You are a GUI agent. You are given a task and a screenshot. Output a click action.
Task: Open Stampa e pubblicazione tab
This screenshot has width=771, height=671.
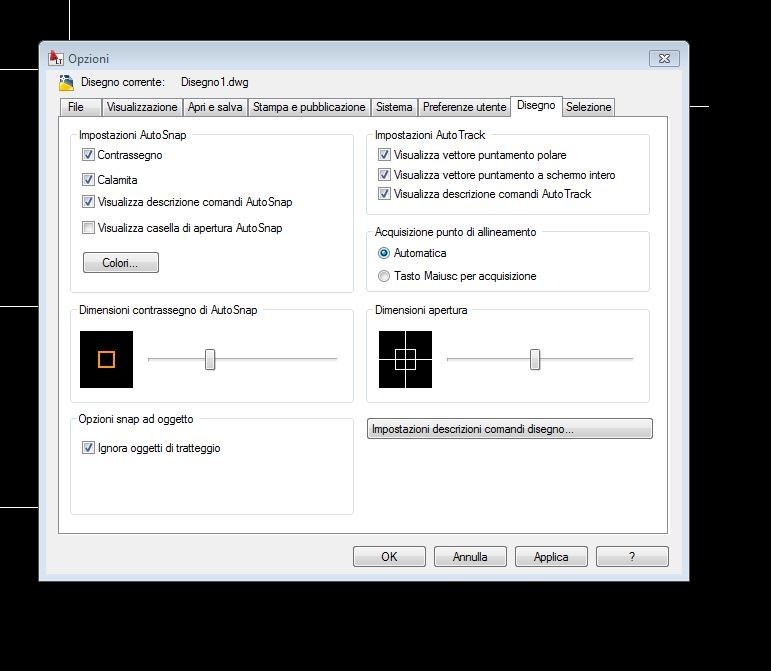click(309, 107)
